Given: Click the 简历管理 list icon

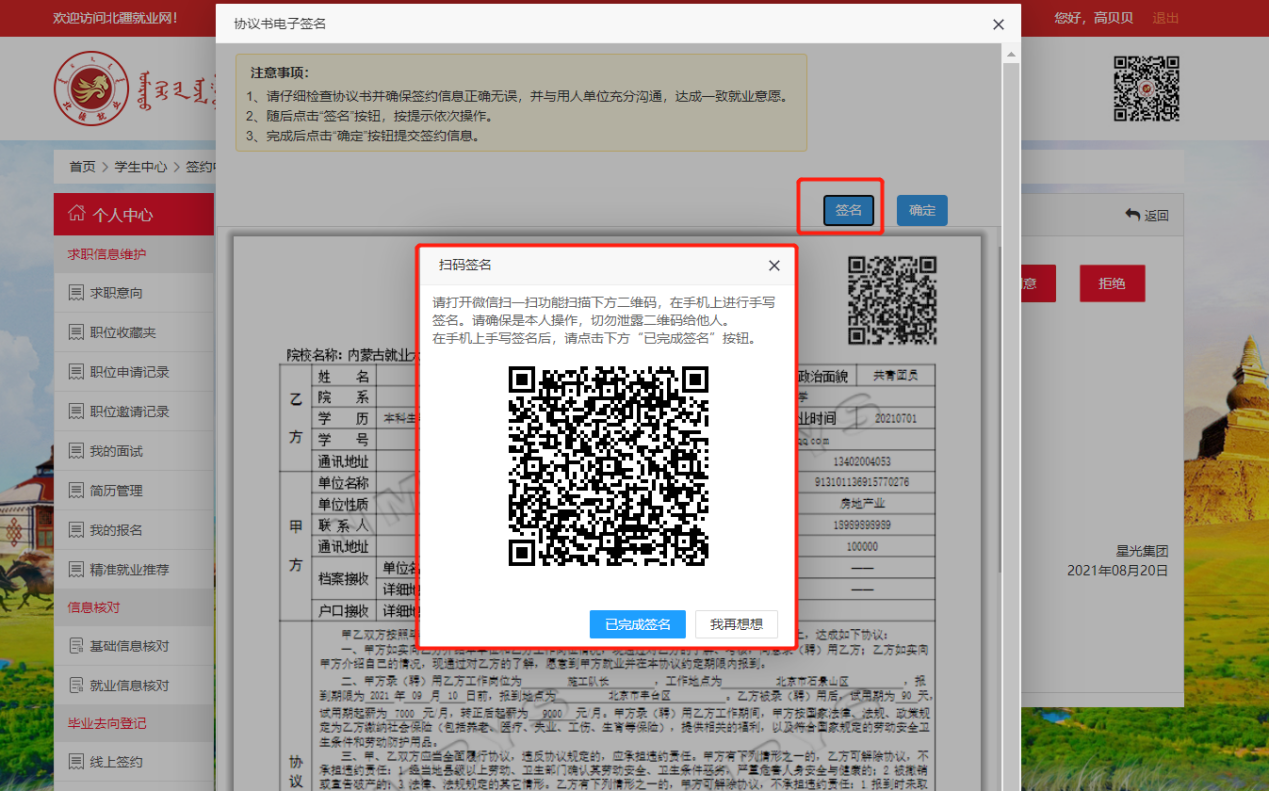Looking at the screenshot, I should coord(76,490).
